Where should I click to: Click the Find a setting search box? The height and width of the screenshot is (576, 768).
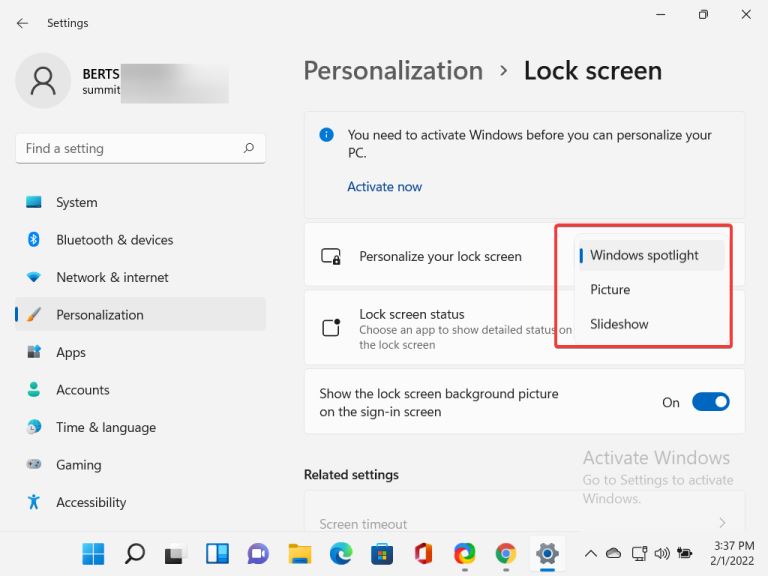click(x=141, y=148)
